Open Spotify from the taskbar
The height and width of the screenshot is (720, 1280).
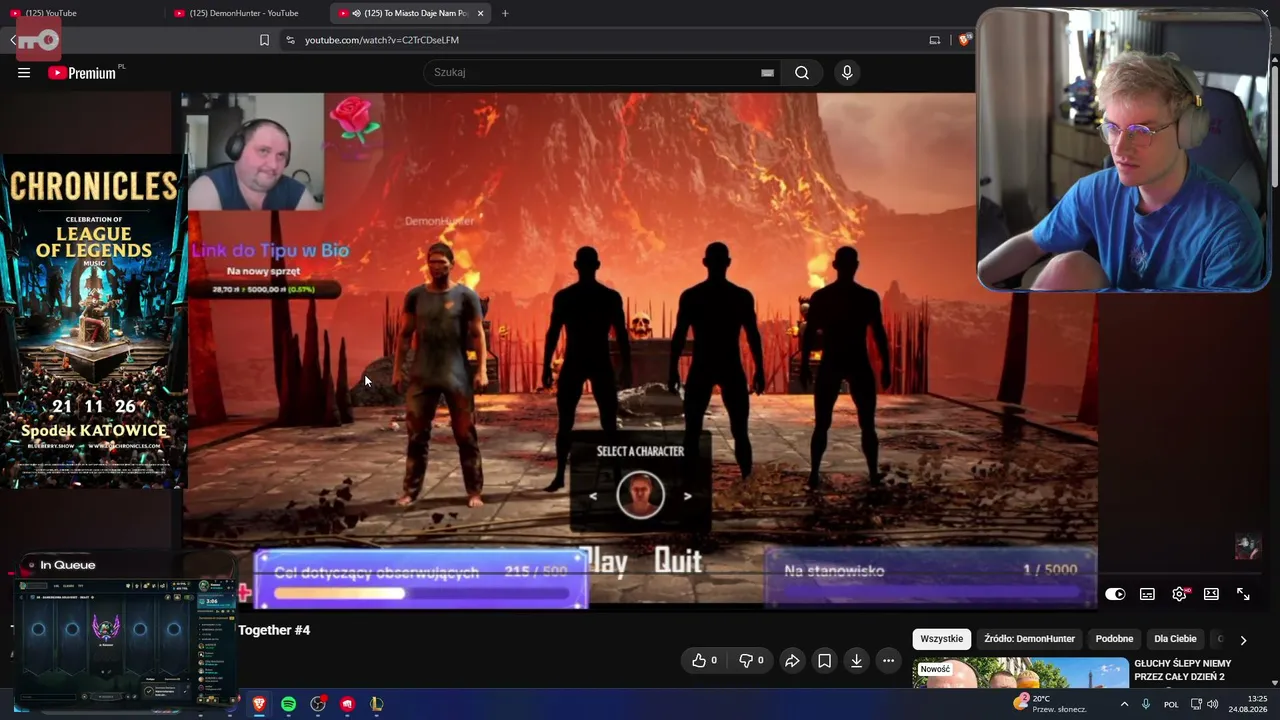pos(288,704)
